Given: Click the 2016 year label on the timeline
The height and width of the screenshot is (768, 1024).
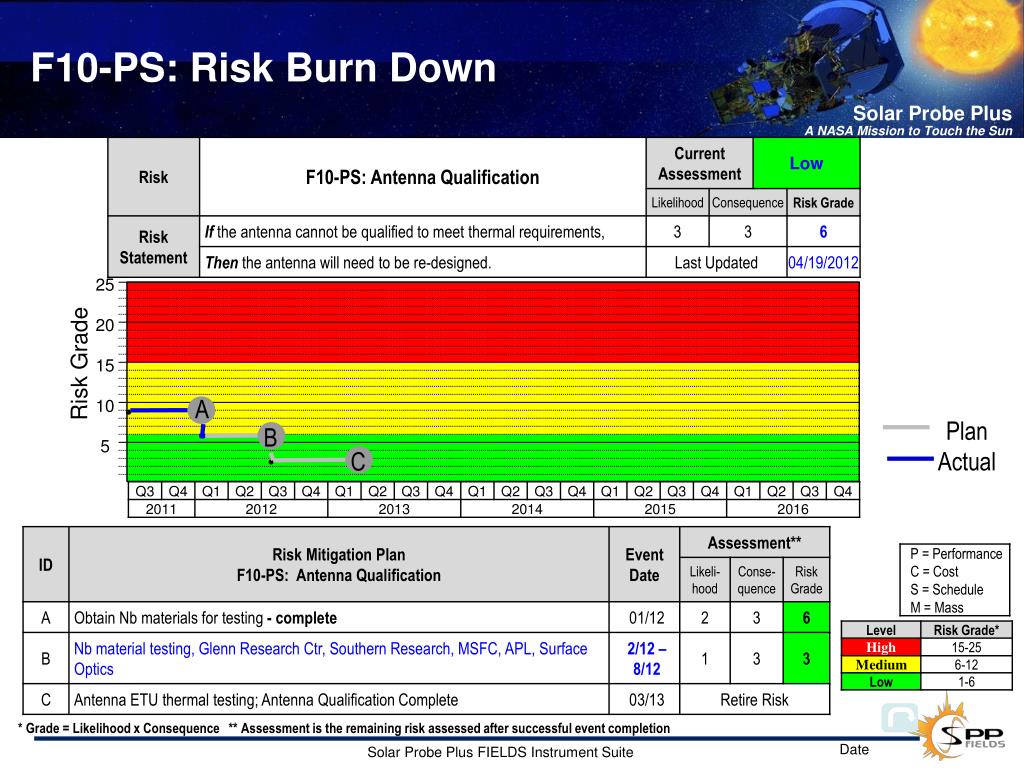Looking at the screenshot, I should 793,509.
